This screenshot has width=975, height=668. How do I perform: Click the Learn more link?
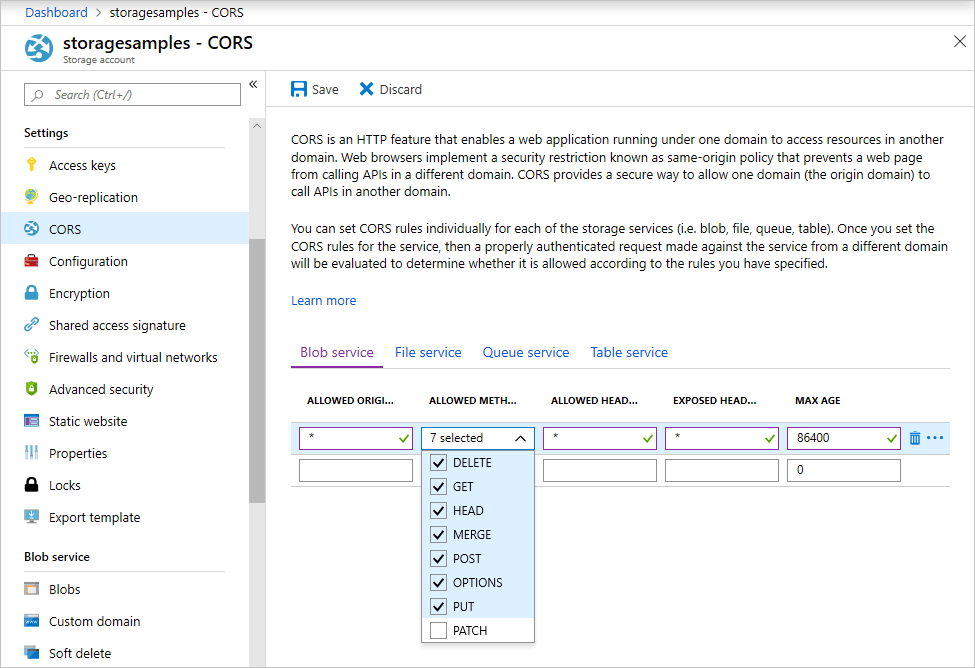[x=323, y=300]
